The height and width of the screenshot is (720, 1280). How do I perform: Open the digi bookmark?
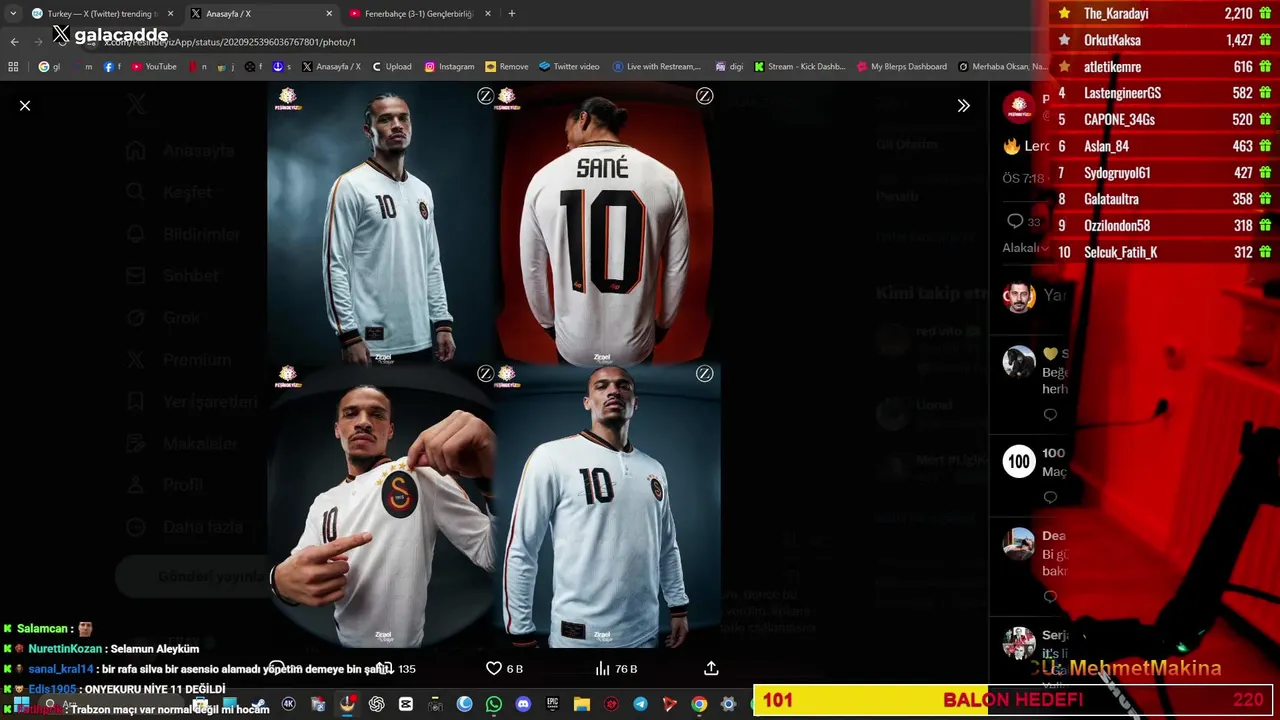coord(729,67)
